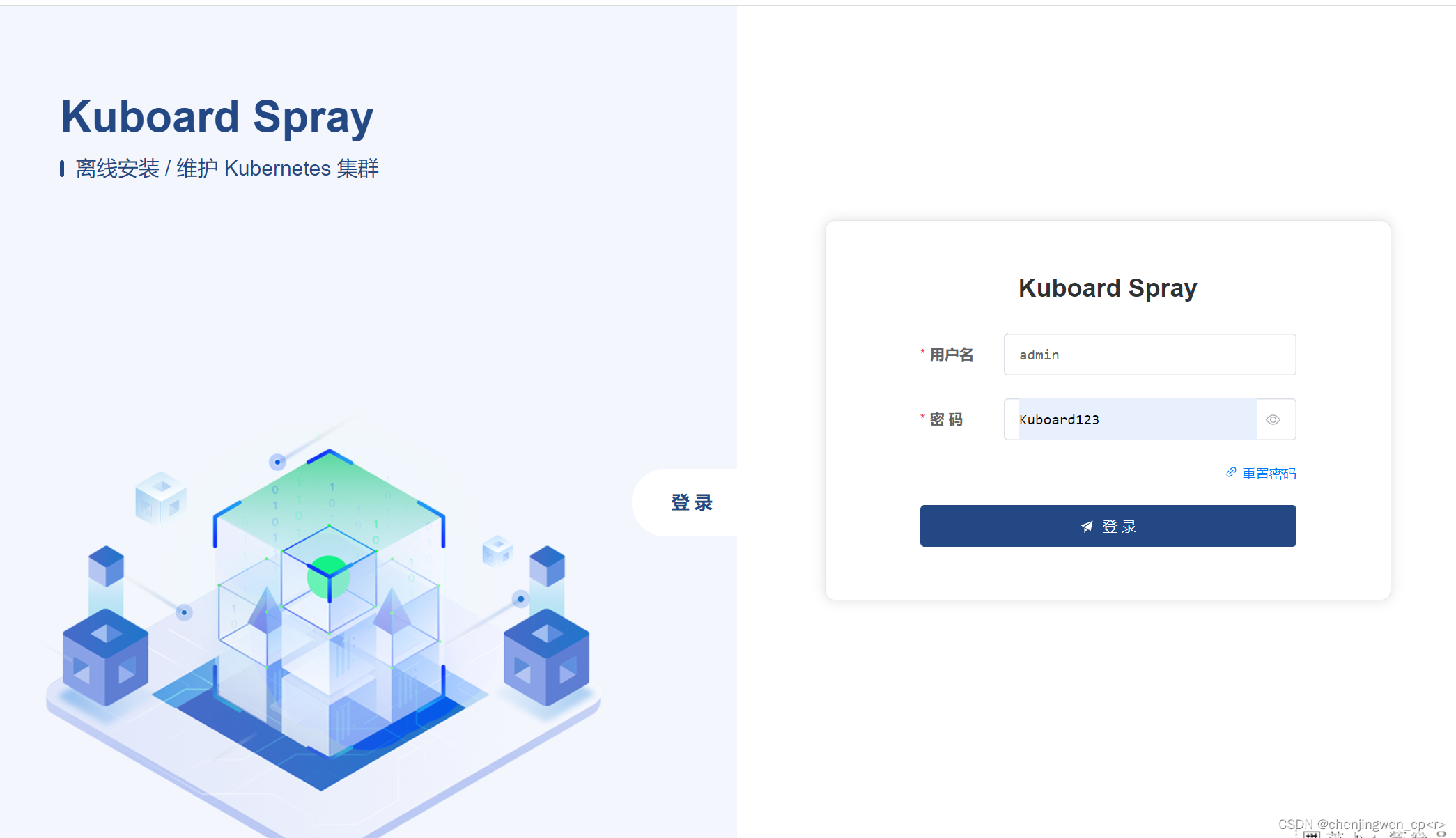The width and height of the screenshot is (1456, 838).
Task: Click the 用户名 field label
Action: tap(951, 355)
